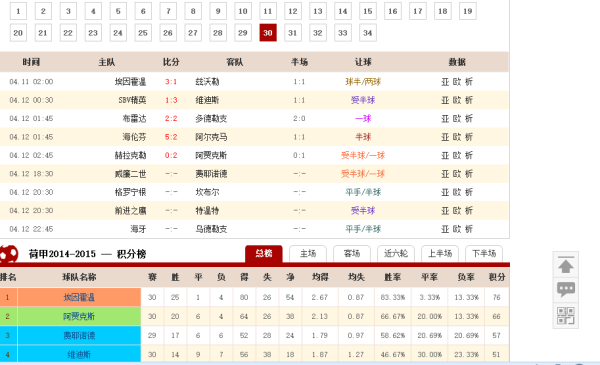Open 欧 odds for 格罗宁根 match
This screenshot has height=365, width=600.
(457, 192)
